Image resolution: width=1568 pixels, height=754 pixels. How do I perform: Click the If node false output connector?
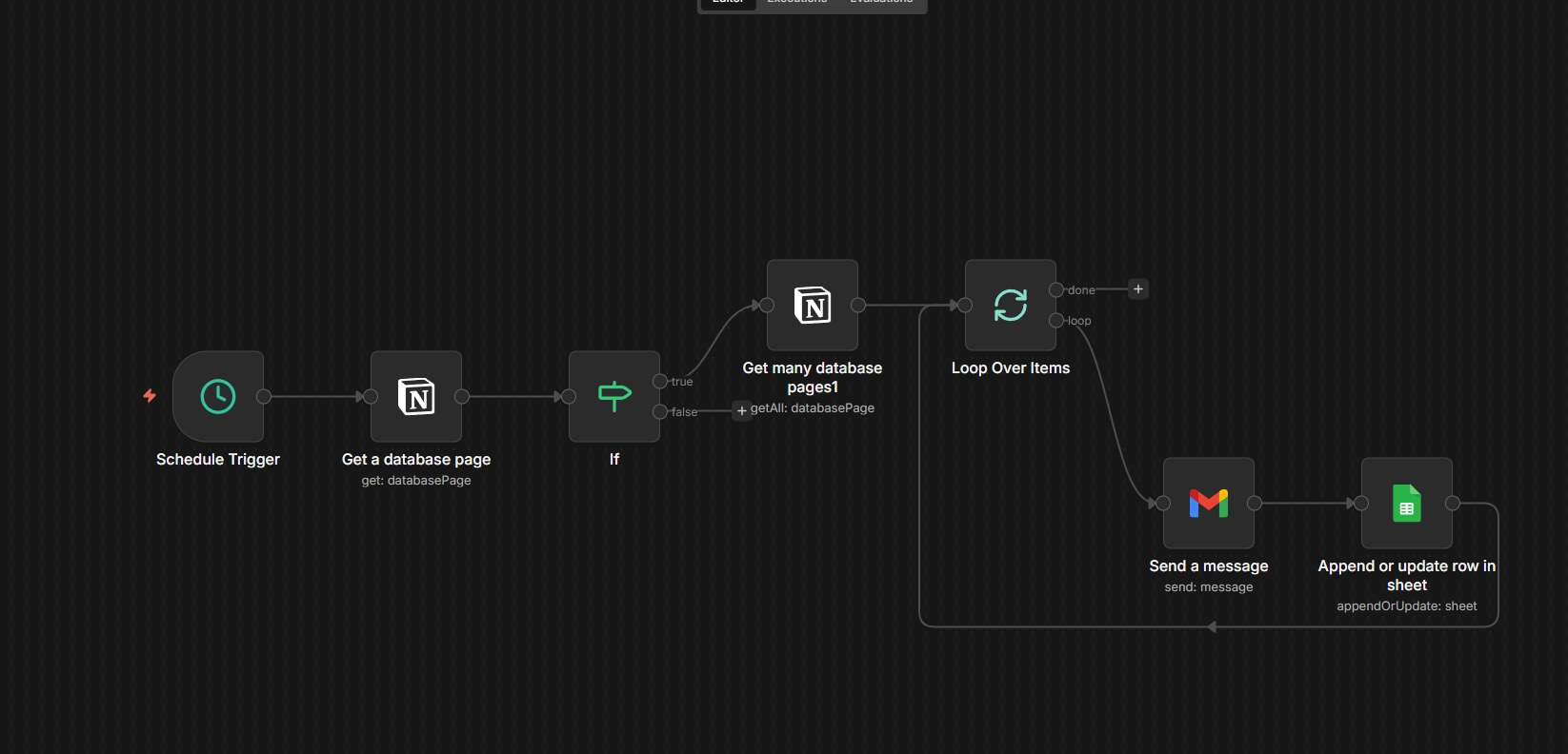(660, 411)
